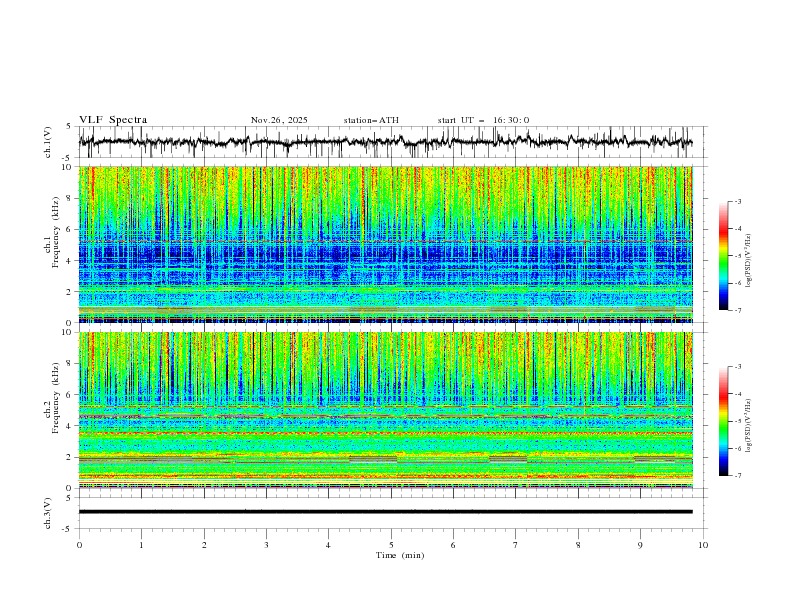Select the "Time (min)" axis label
This screenshot has height=612, width=792.
point(400,555)
